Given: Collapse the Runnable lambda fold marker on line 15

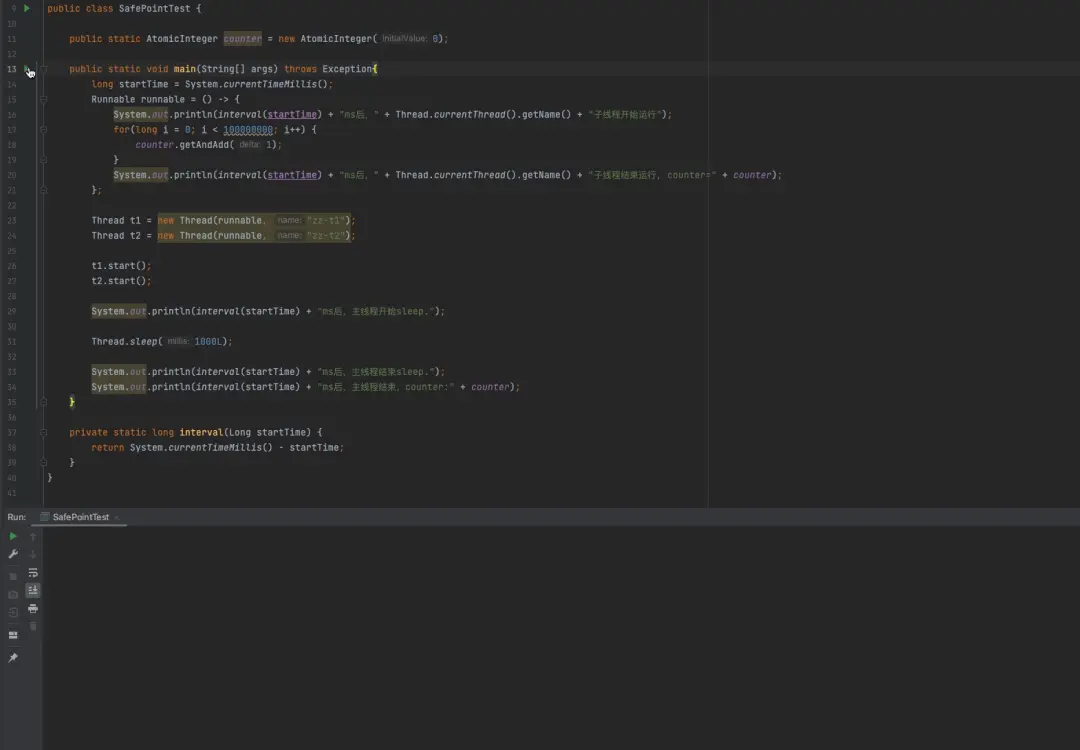Looking at the screenshot, I should (x=44, y=100).
